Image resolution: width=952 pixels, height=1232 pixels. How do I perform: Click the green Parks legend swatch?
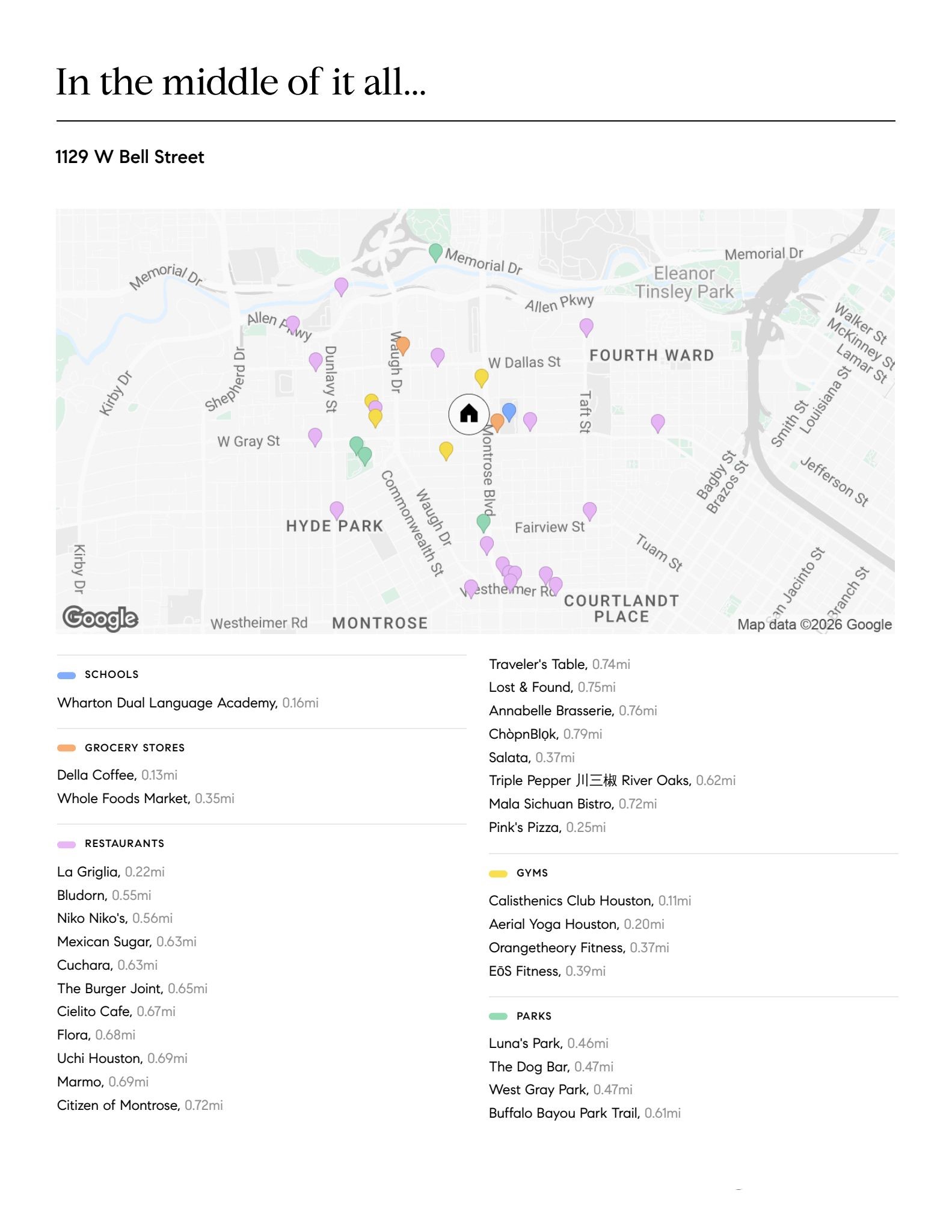(x=498, y=1016)
